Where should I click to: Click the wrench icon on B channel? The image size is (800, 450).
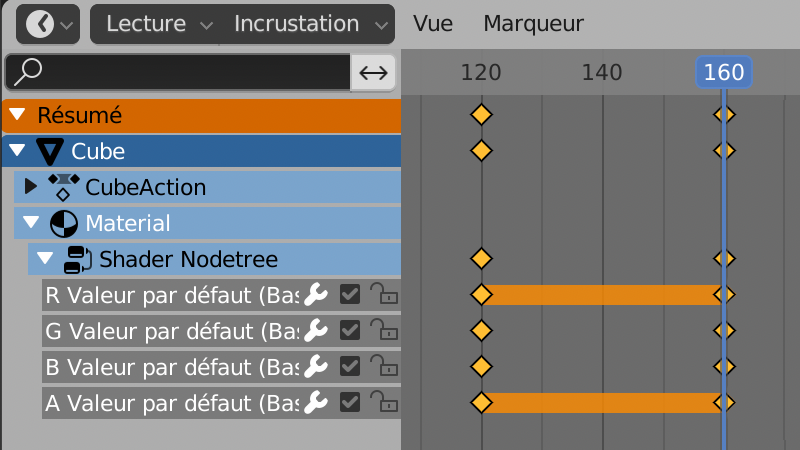coord(316,366)
